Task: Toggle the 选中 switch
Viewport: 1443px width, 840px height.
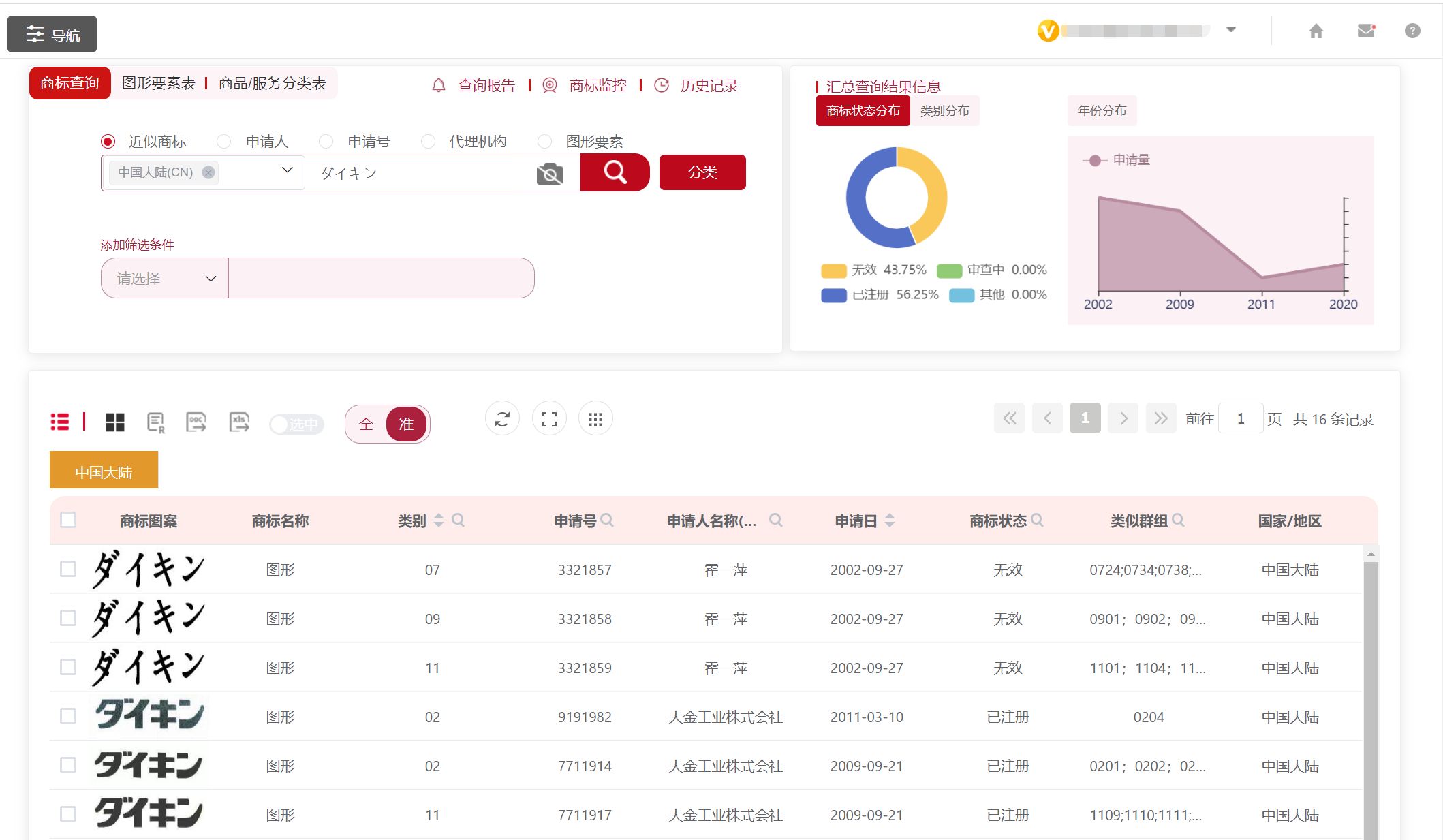Action: [x=296, y=424]
